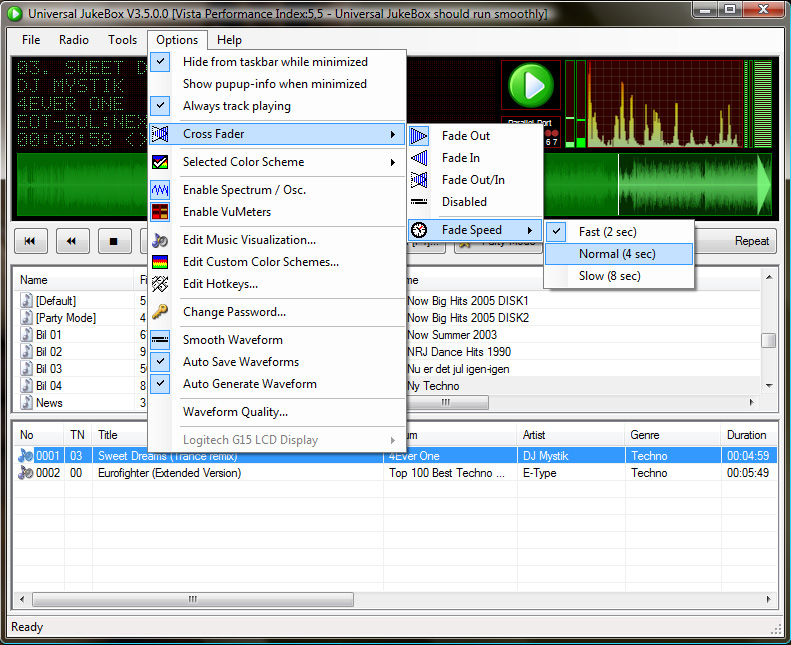Click the Edit Music Visualization icon
Image resolution: width=791 pixels, height=645 pixels.
pyautogui.click(x=160, y=240)
